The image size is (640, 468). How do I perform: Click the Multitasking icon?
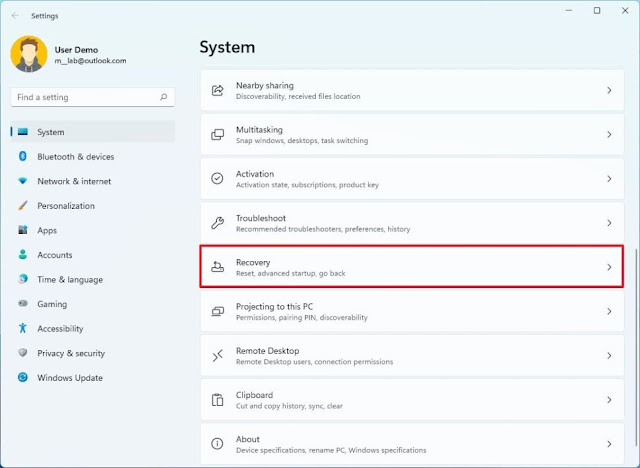click(x=217, y=134)
